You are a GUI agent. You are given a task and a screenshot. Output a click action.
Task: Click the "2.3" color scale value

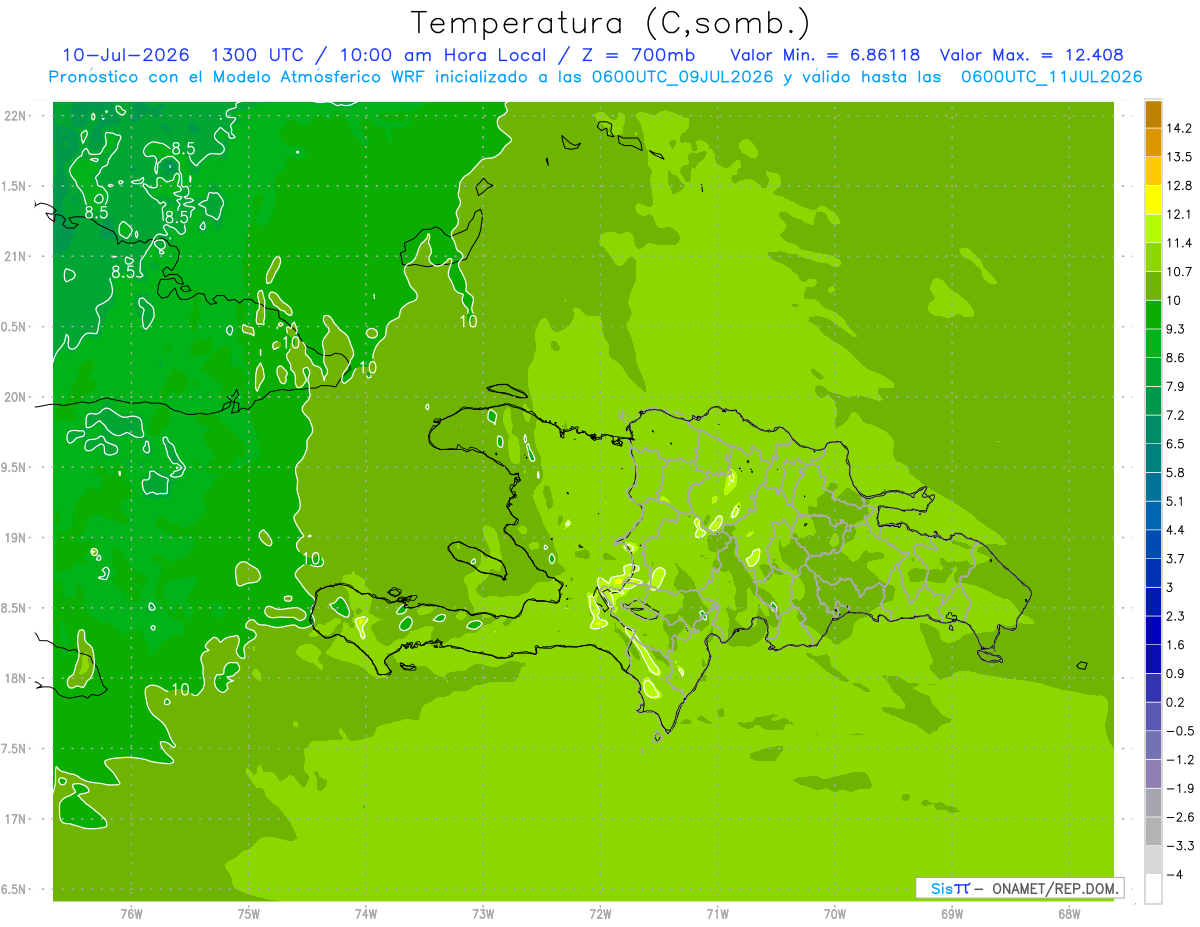click(x=1176, y=616)
